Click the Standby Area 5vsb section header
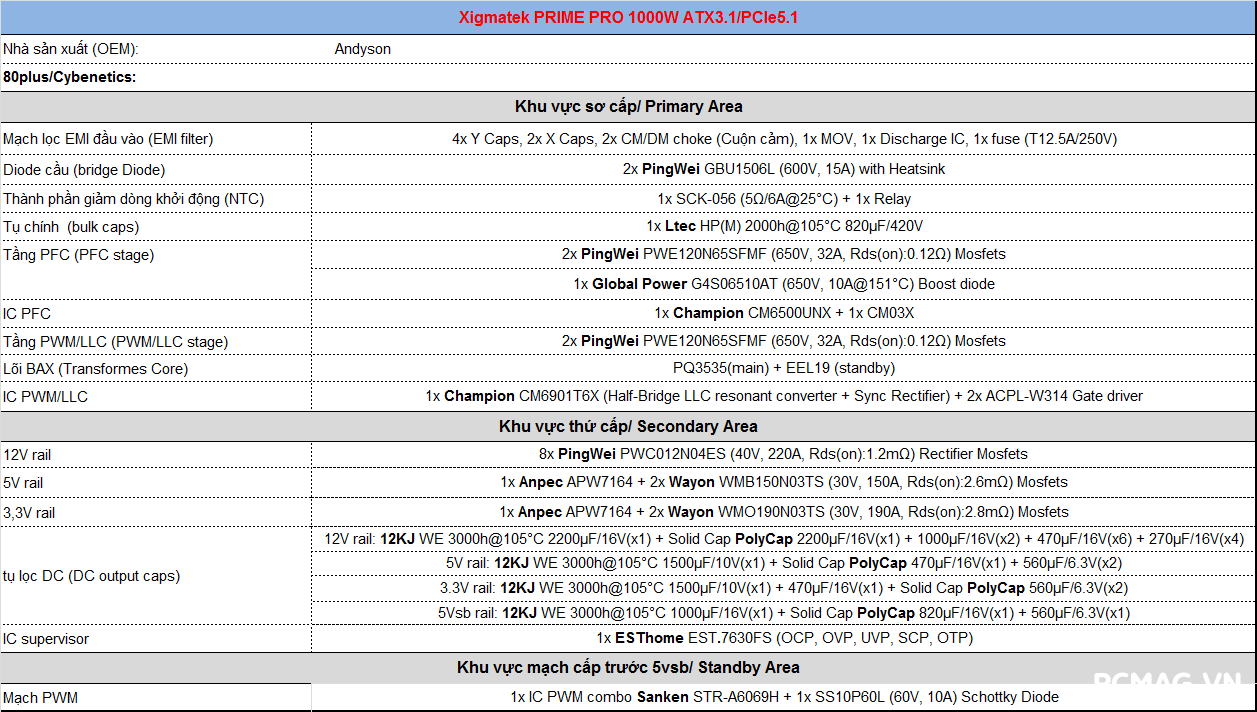This screenshot has height=712, width=1257. click(628, 667)
